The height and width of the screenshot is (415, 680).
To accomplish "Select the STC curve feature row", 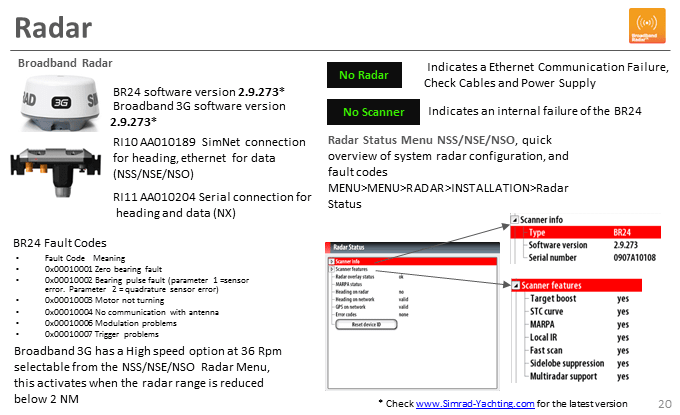I will click(577, 311).
